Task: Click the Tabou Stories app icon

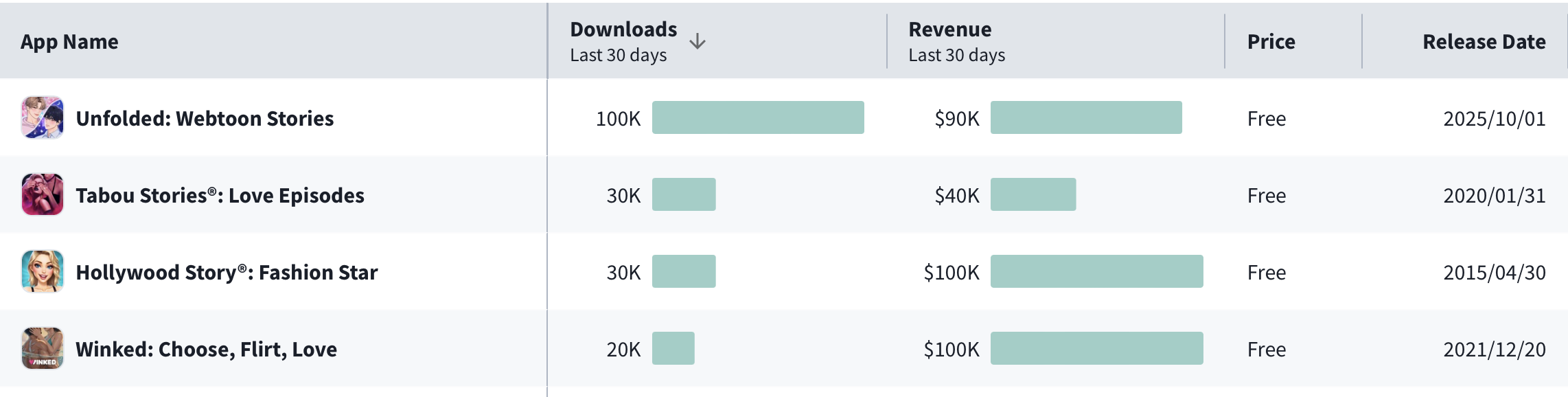Action: pyautogui.click(x=43, y=195)
